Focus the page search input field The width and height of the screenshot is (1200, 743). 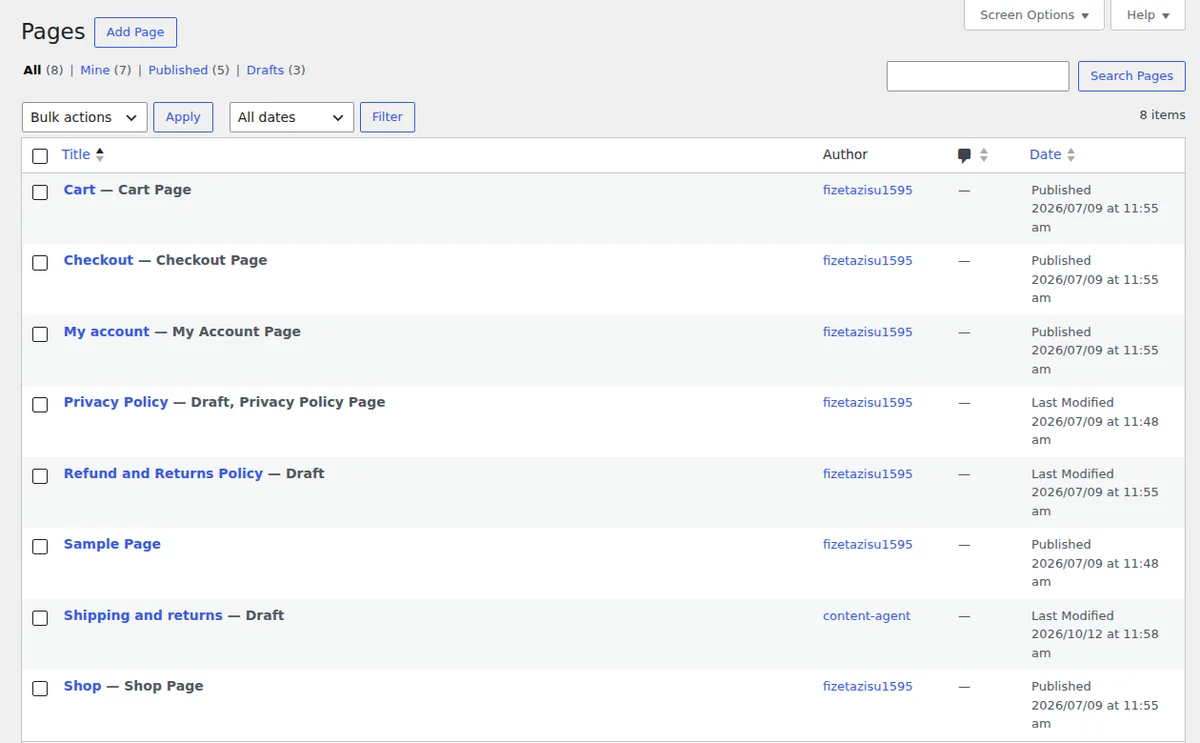coord(978,76)
